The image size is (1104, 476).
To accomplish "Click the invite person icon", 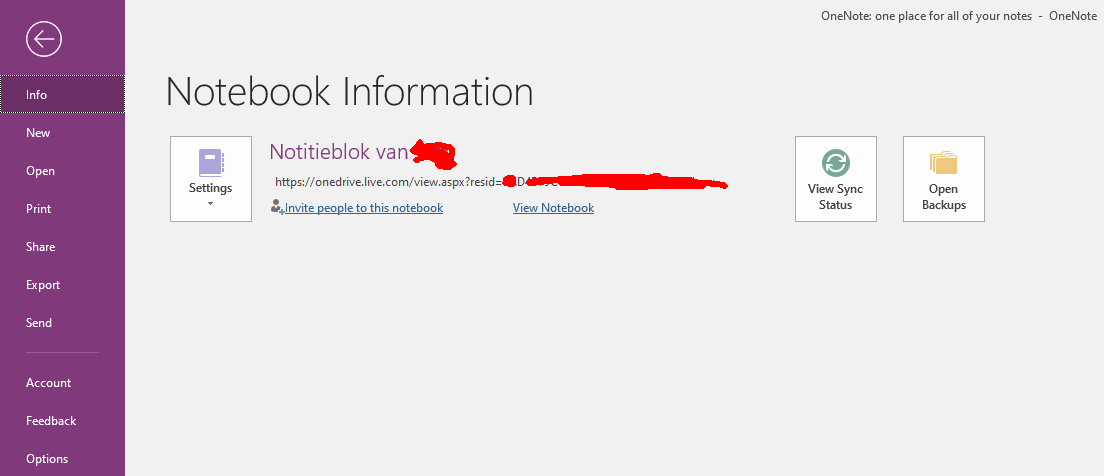I will [x=277, y=206].
